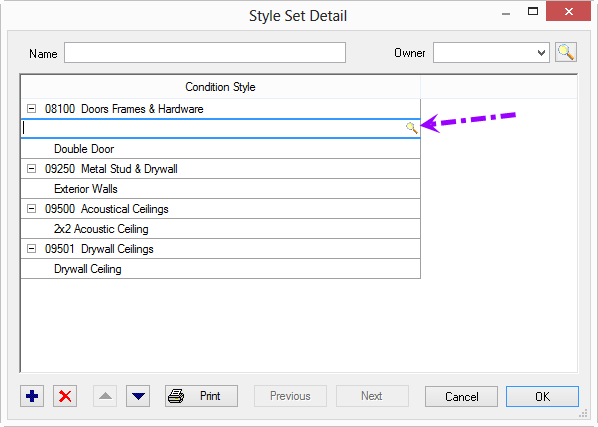The width and height of the screenshot is (598, 427).
Task: Collapse 09500 Acoustical Ceilings group
Action: pos(31,209)
